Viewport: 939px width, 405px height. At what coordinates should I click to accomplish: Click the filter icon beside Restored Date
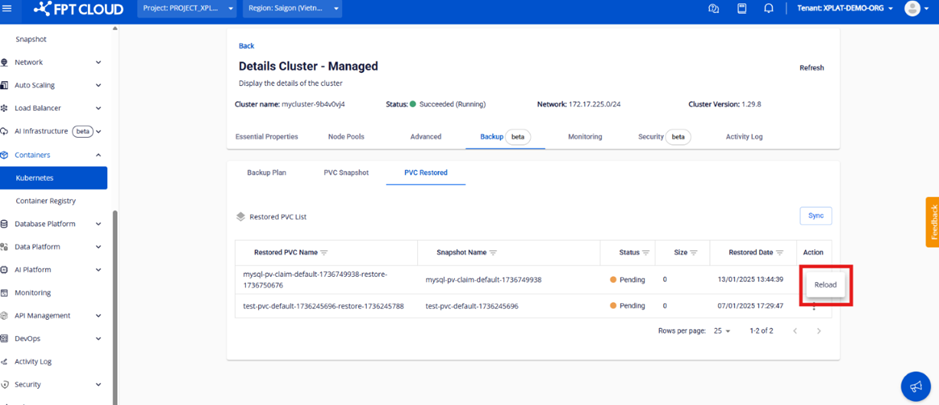[778, 253]
